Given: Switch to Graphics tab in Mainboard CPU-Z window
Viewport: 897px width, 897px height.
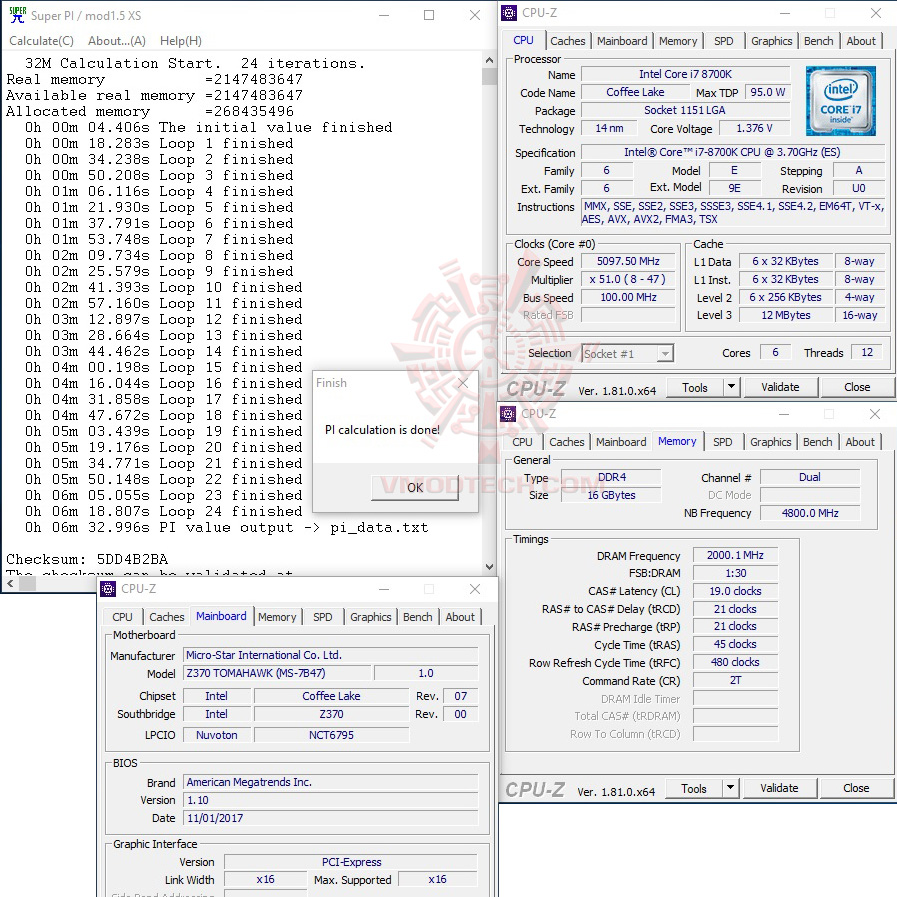Looking at the screenshot, I should [370, 617].
